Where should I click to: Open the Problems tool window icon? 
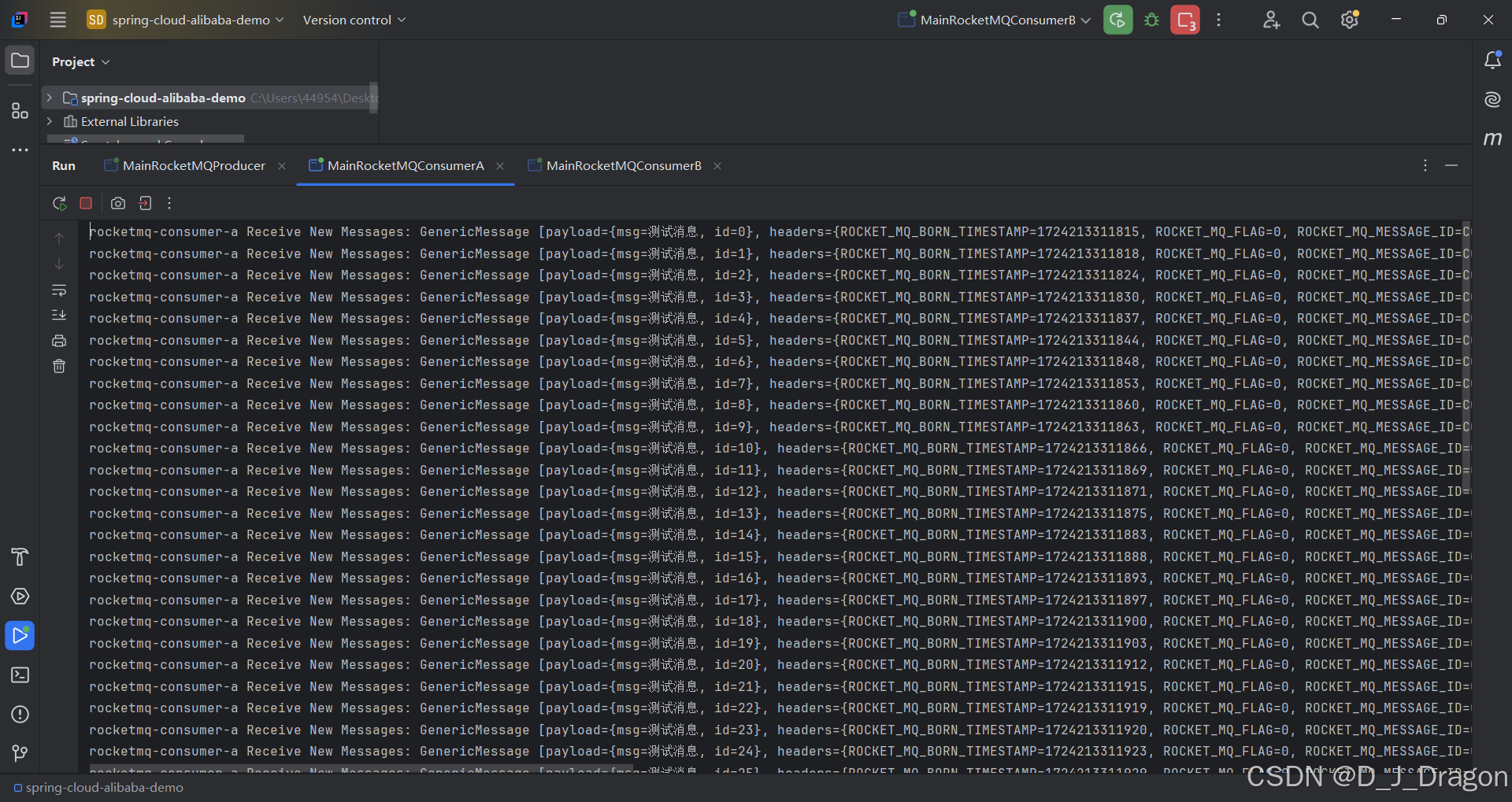(20, 714)
